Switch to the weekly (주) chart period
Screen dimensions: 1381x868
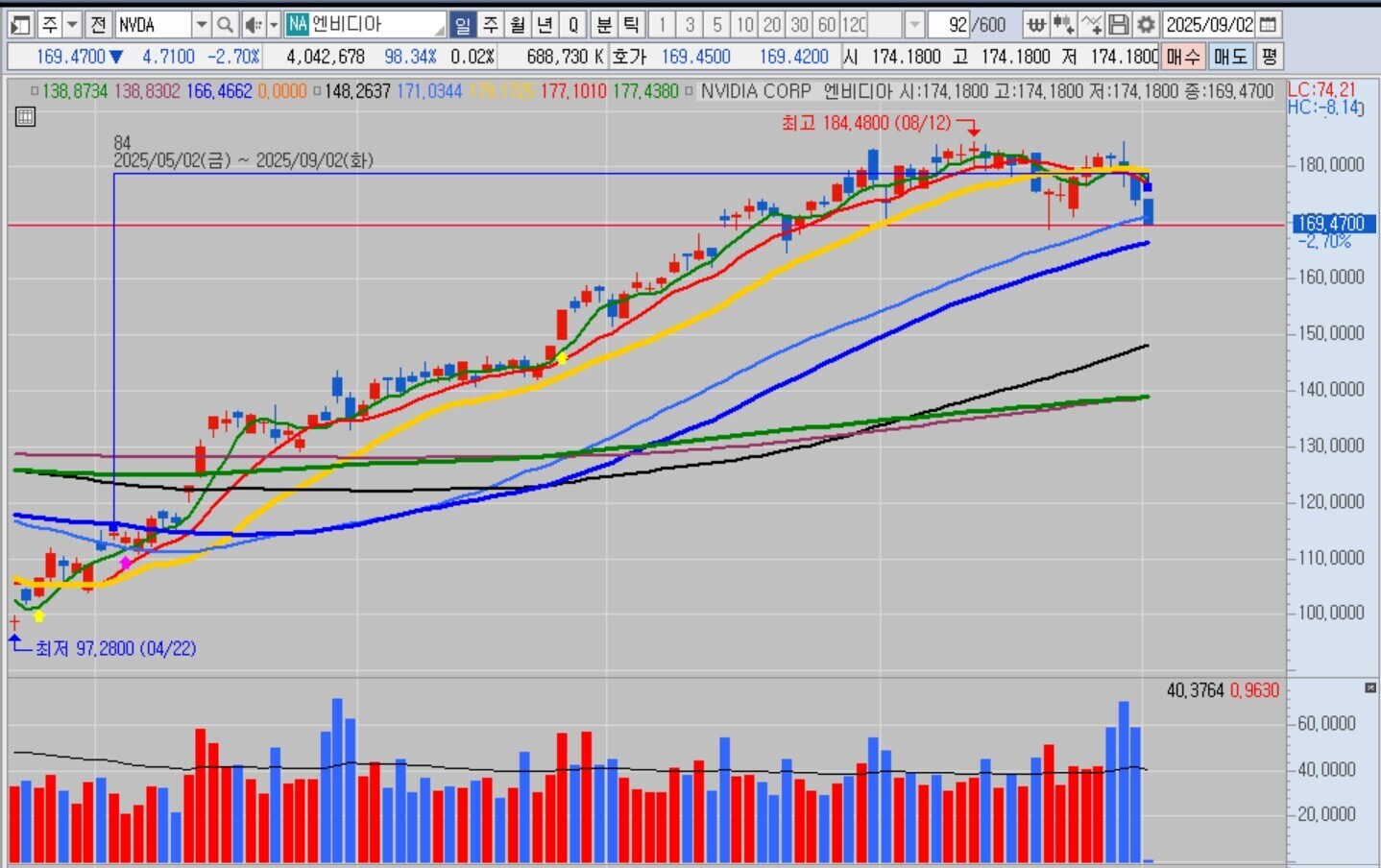(x=491, y=24)
